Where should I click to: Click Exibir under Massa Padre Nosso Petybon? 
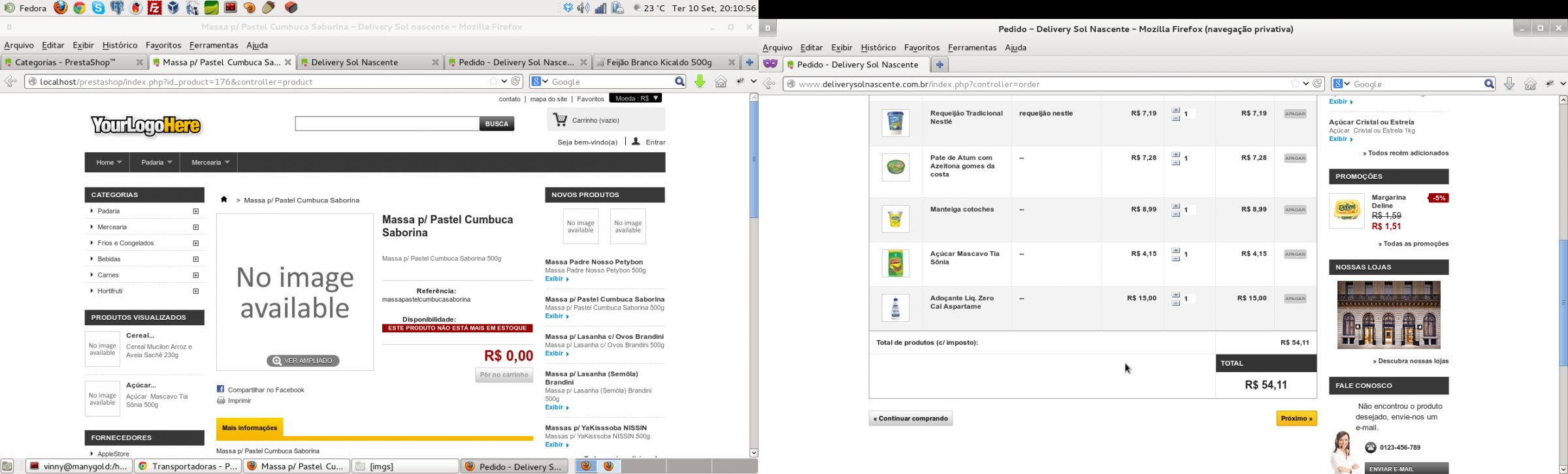pos(557,279)
